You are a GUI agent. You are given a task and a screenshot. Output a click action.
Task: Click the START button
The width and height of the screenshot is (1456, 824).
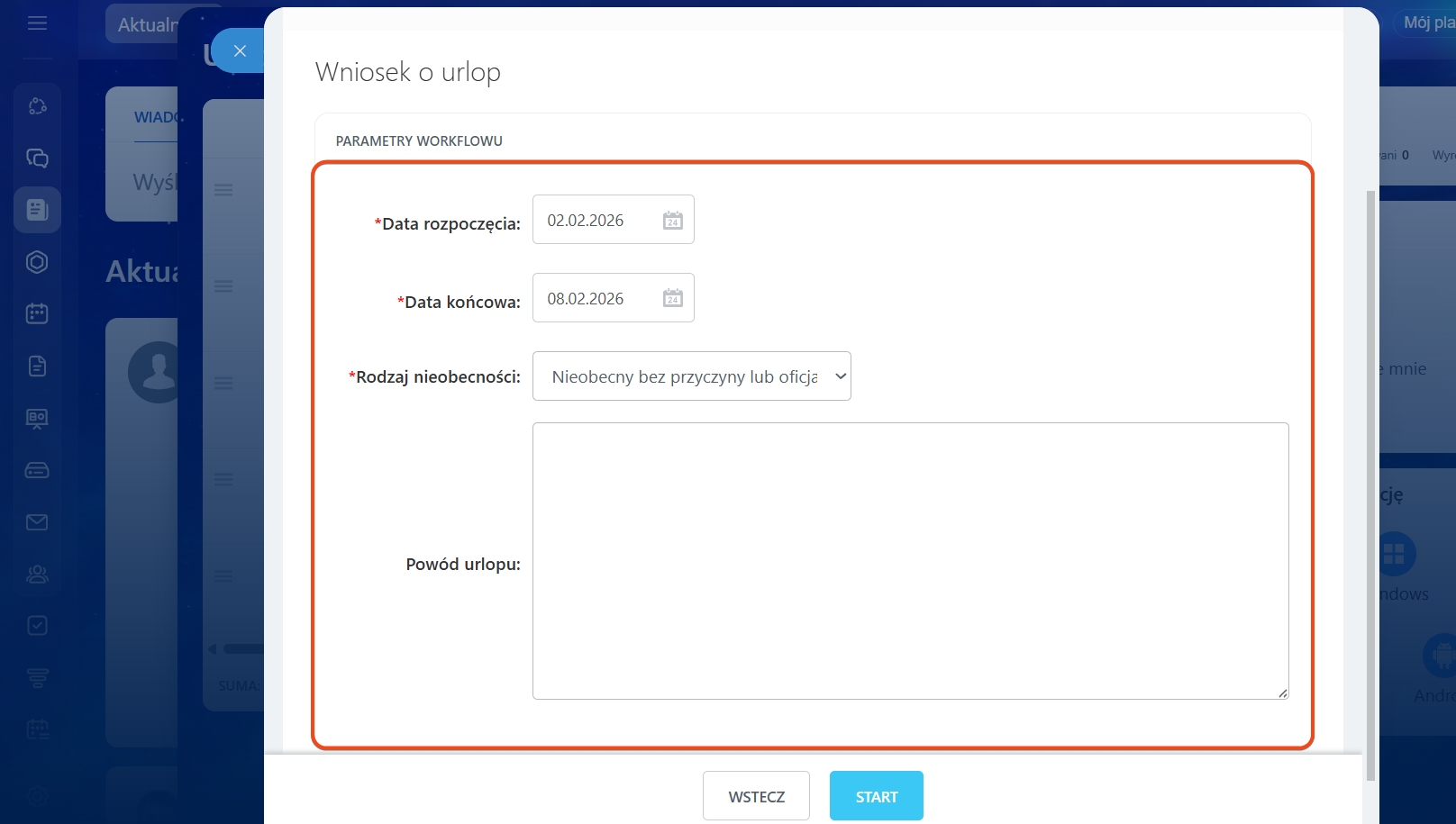pos(876,796)
